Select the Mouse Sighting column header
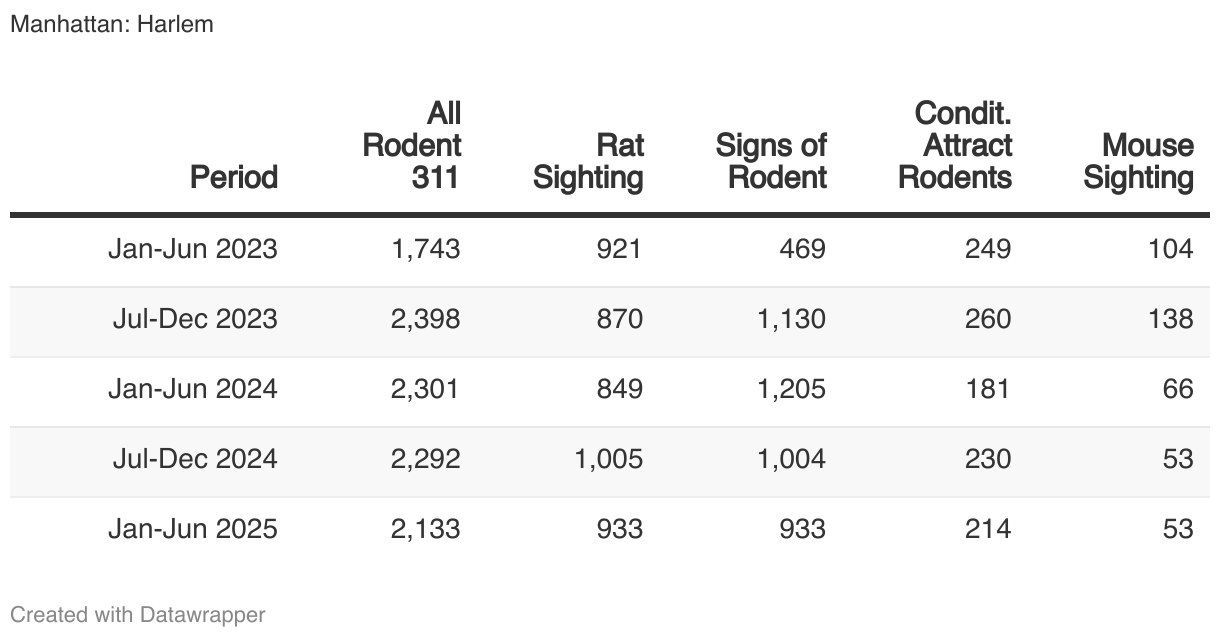The width and height of the screenshot is (1220, 640). 1139,161
